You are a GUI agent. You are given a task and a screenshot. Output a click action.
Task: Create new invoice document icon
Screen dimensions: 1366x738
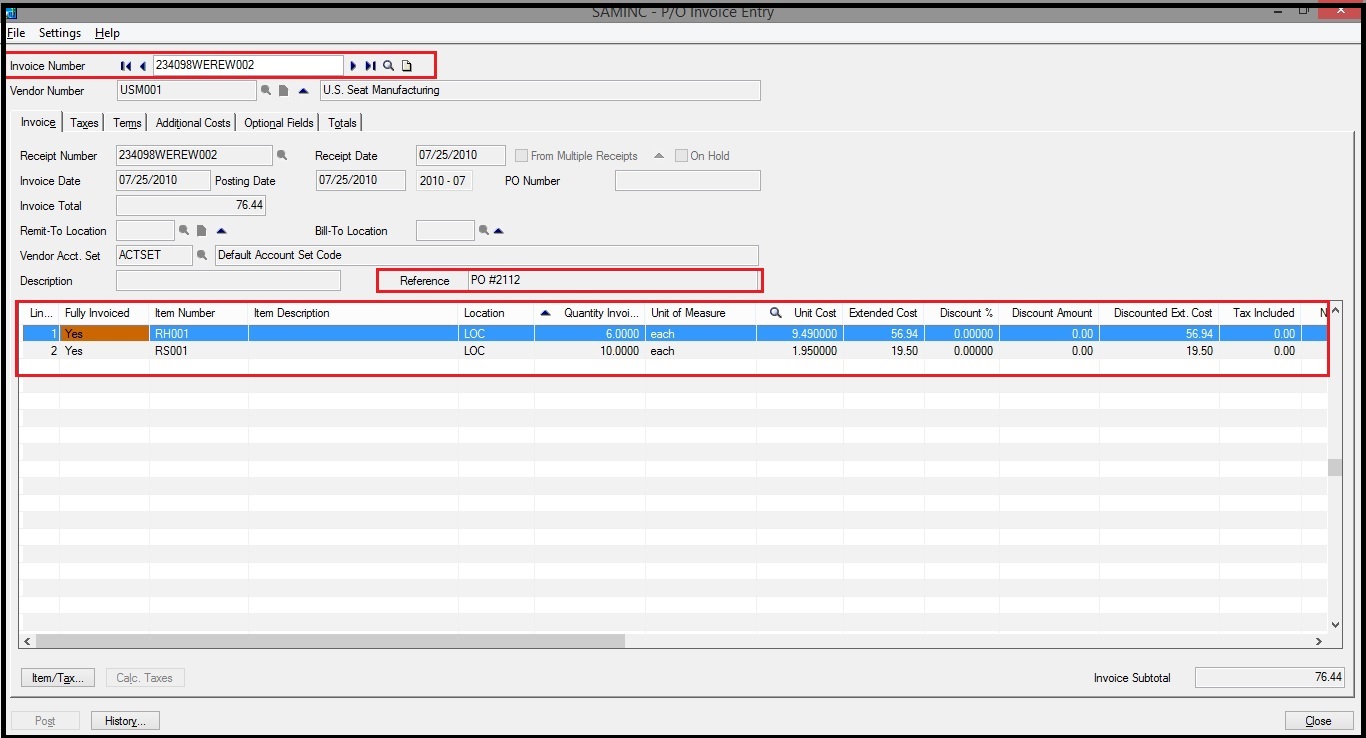click(407, 66)
